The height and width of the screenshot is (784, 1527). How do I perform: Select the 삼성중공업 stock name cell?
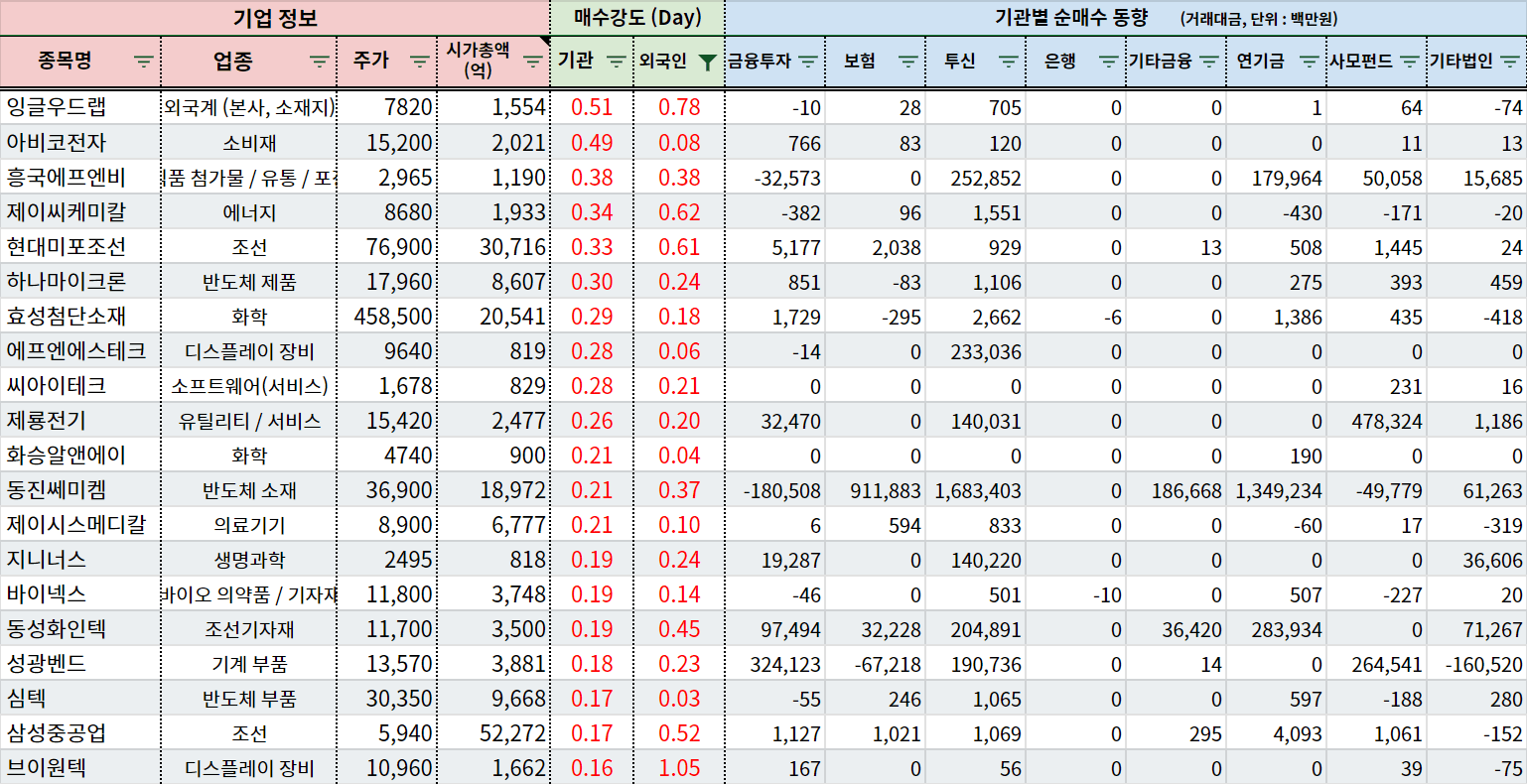80,732
